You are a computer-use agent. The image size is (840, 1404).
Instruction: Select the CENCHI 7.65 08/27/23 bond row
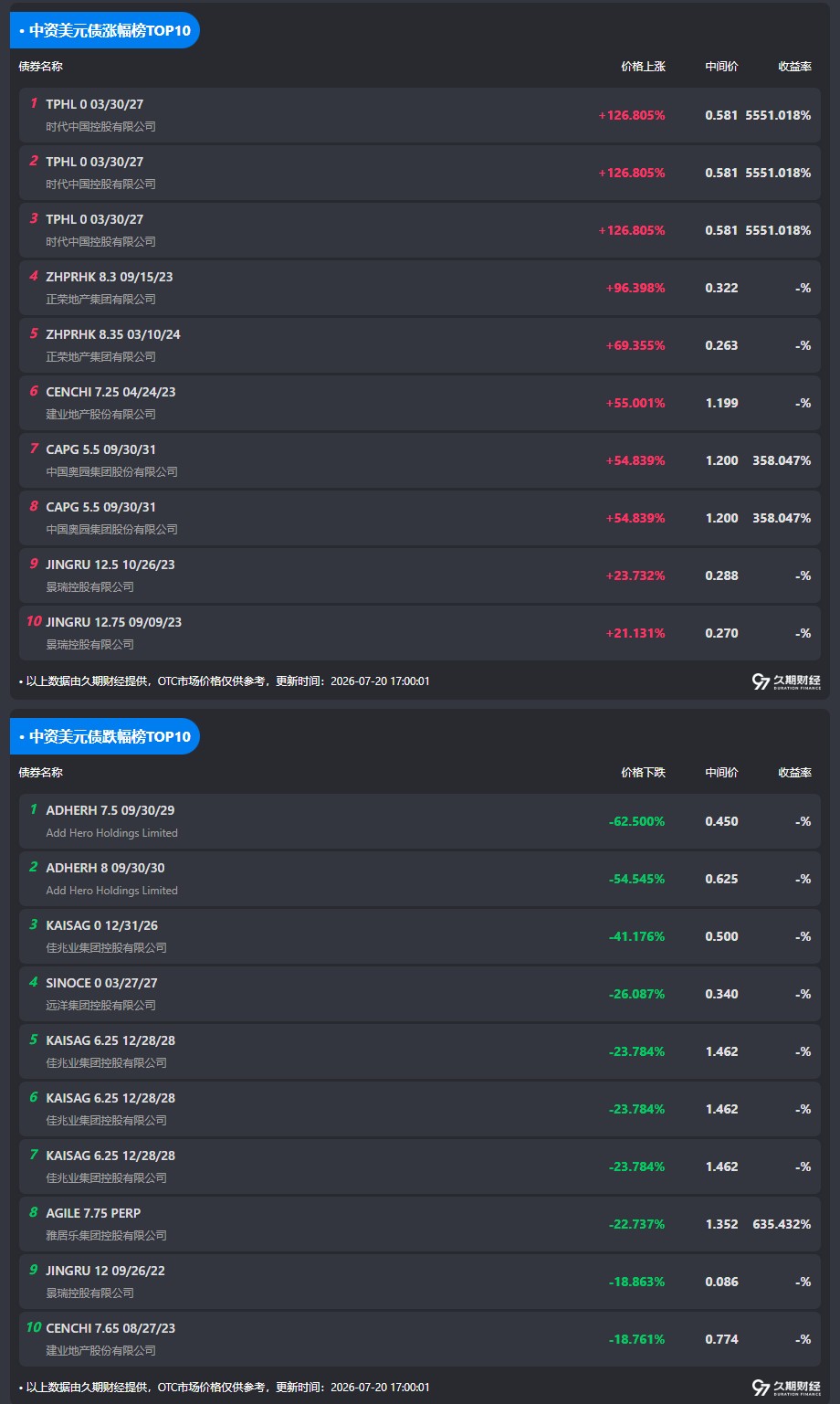coord(420,1339)
